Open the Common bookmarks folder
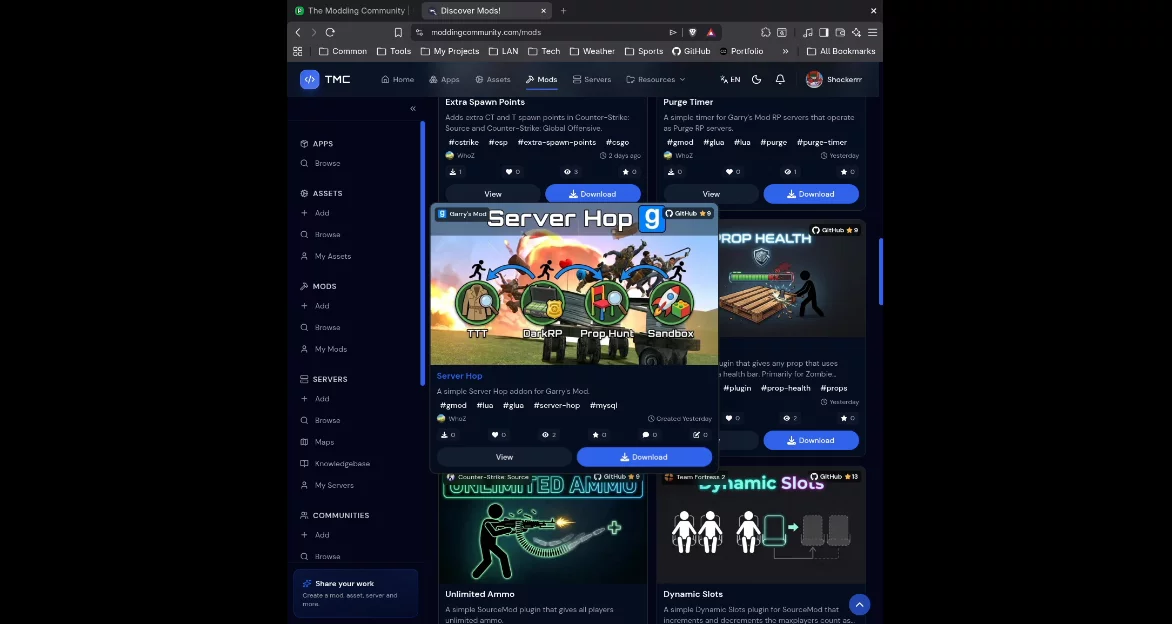The width and height of the screenshot is (1172, 624). click(x=343, y=52)
